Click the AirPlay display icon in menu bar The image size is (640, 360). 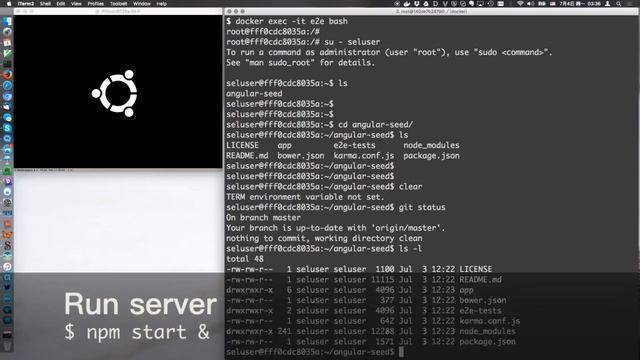[x=480, y=4]
